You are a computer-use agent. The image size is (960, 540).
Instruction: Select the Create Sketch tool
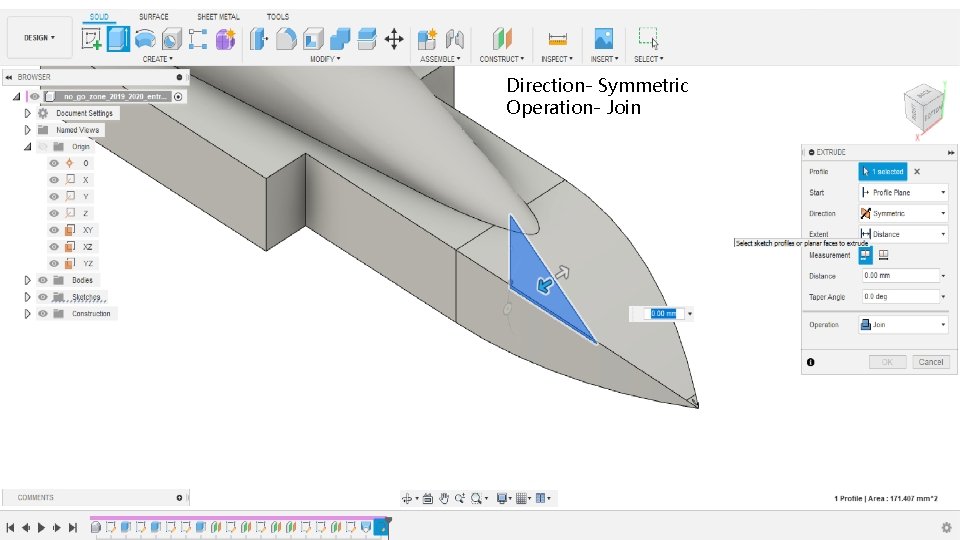click(x=91, y=39)
